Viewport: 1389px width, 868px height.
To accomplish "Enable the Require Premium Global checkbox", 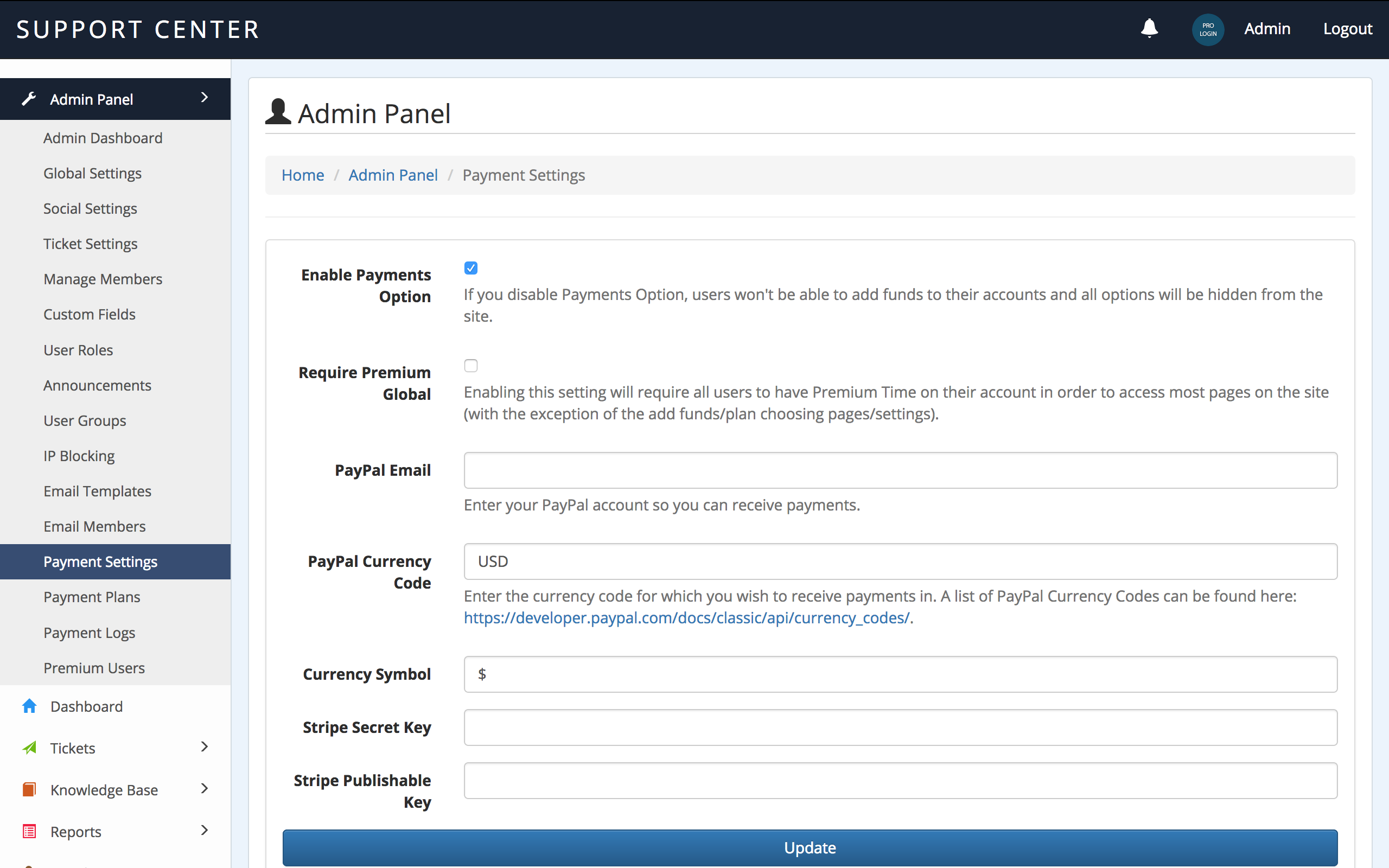I will click(470, 366).
